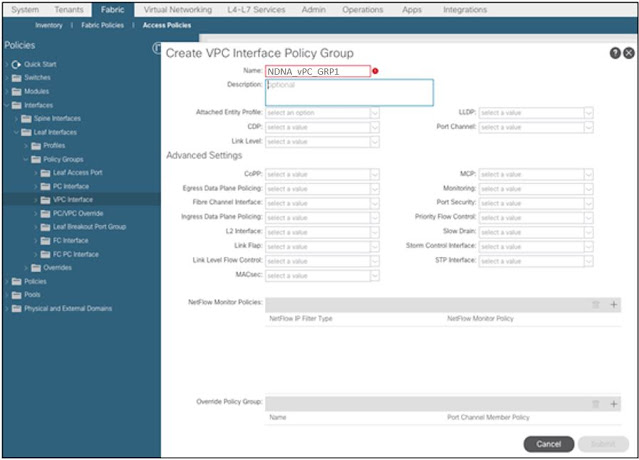The width and height of the screenshot is (639, 460).
Task: Open the Virtual Networking tab
Action: [x=178, y=10]
